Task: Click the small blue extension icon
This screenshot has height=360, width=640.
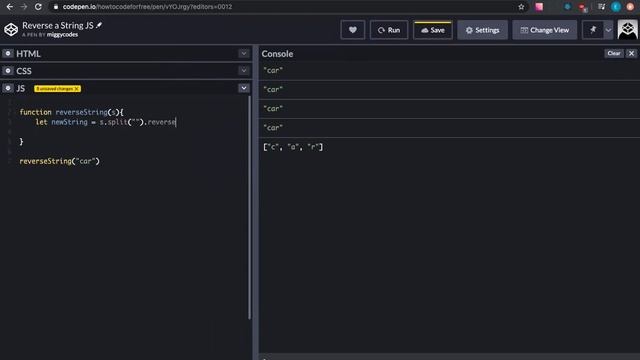Action: [567, 7]
